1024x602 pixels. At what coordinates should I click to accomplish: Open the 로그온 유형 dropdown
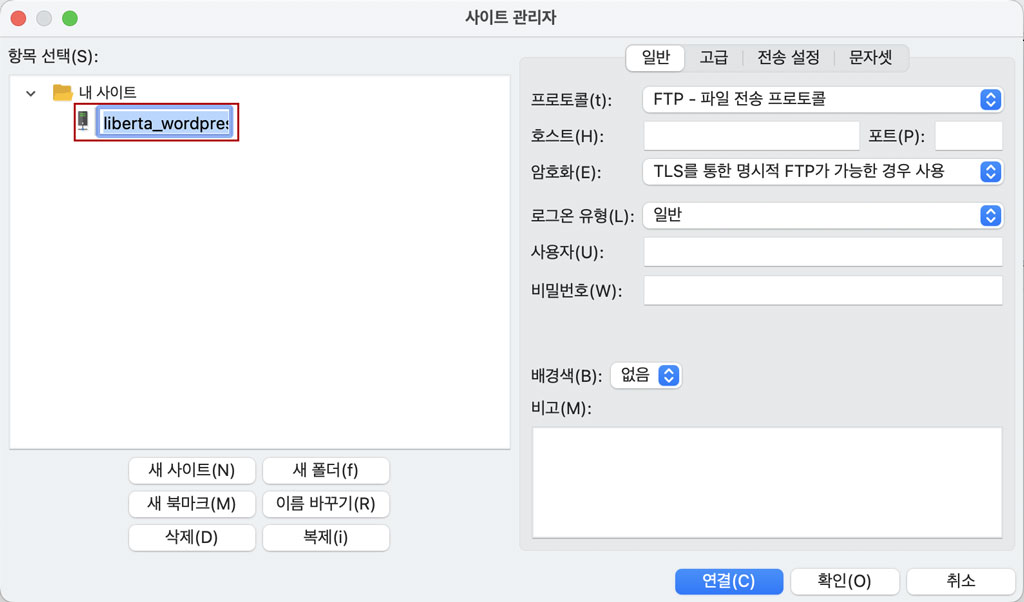coord(821,215)
